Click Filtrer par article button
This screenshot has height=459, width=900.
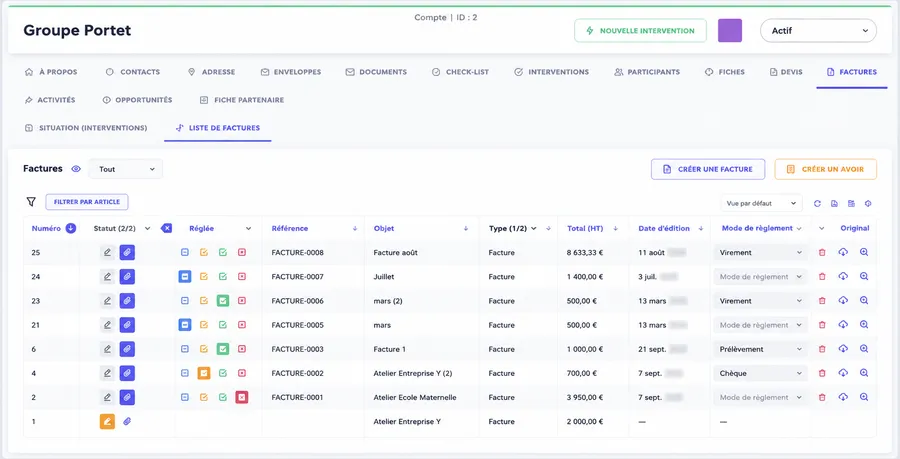point(87,202)
